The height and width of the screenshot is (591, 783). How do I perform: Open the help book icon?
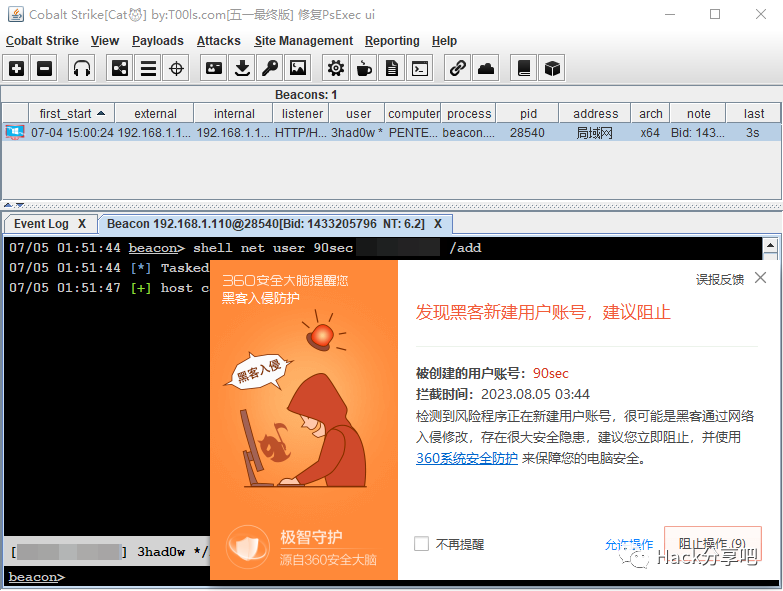pos(524,68)
